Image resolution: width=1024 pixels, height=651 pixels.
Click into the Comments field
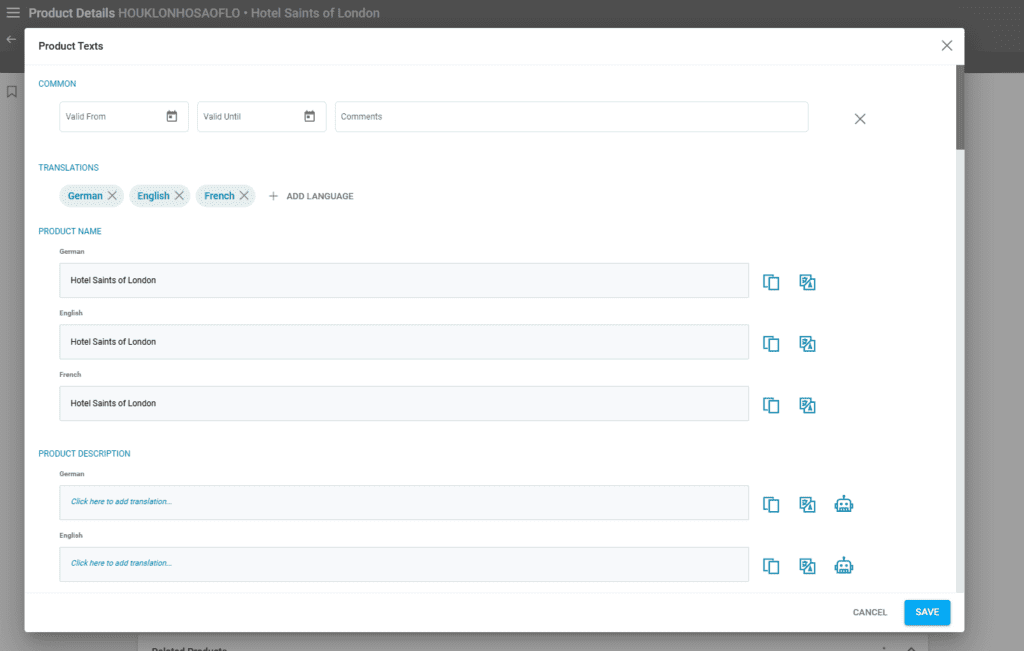571,116
